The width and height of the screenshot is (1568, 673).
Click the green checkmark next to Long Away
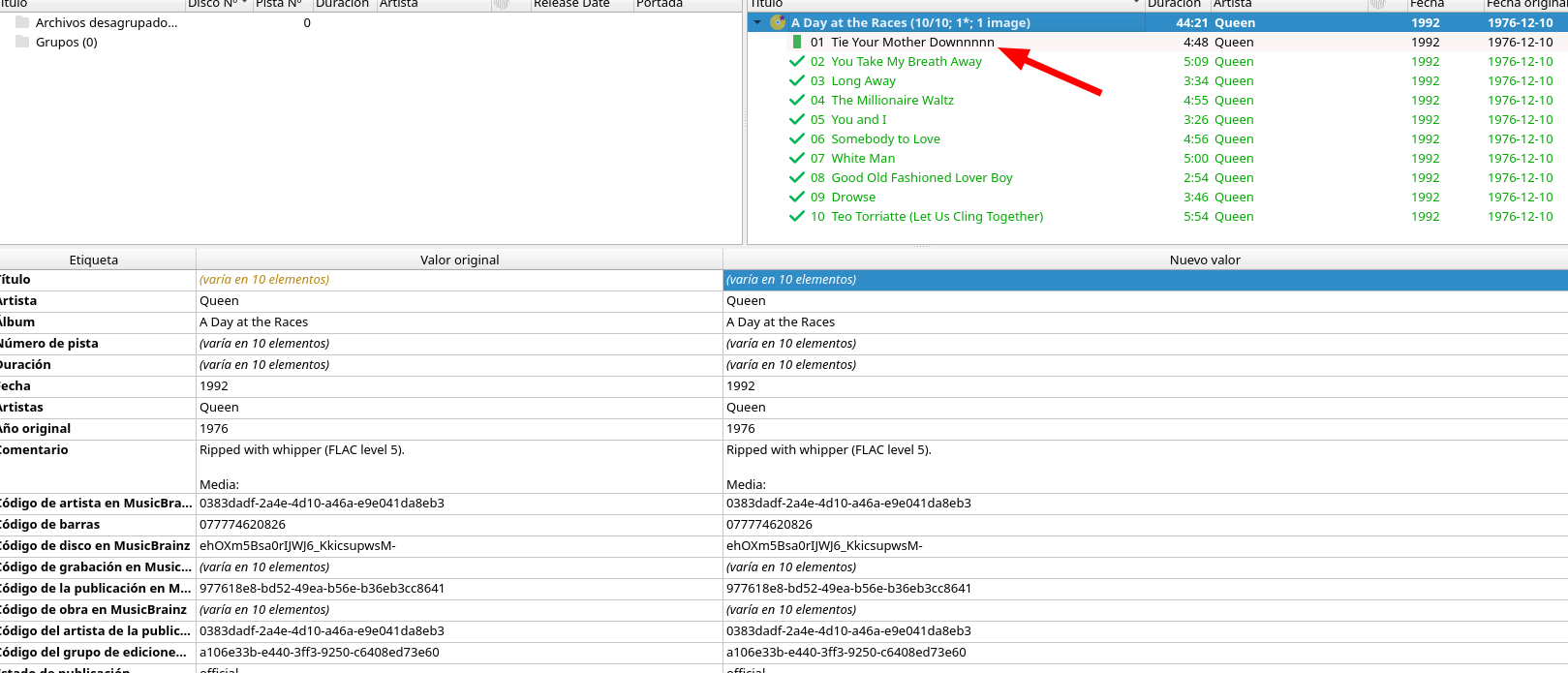tap(797, 80)
